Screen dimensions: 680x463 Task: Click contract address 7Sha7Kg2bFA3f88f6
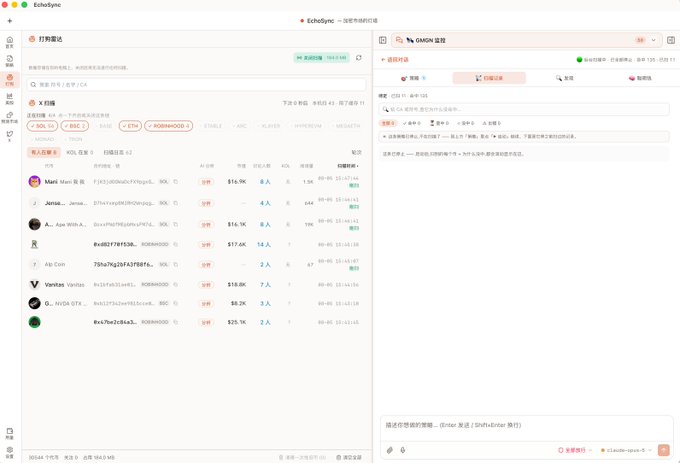(x=123, y=264)
